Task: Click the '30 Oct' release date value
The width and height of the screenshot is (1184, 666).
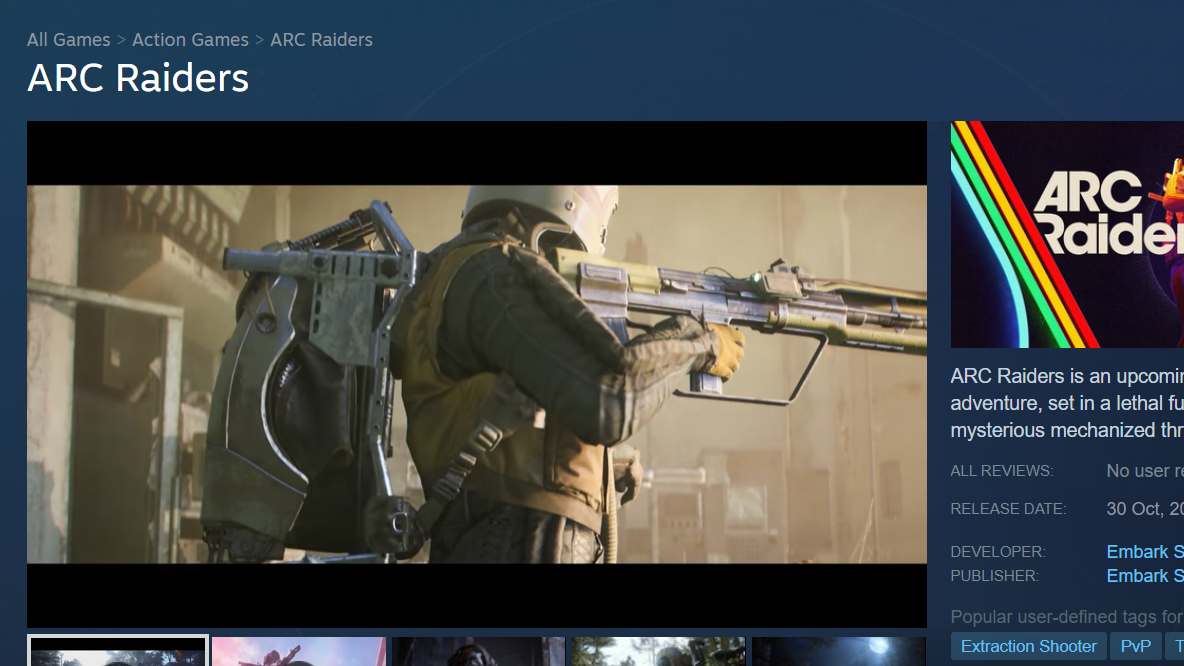Action: (1145, 509)
